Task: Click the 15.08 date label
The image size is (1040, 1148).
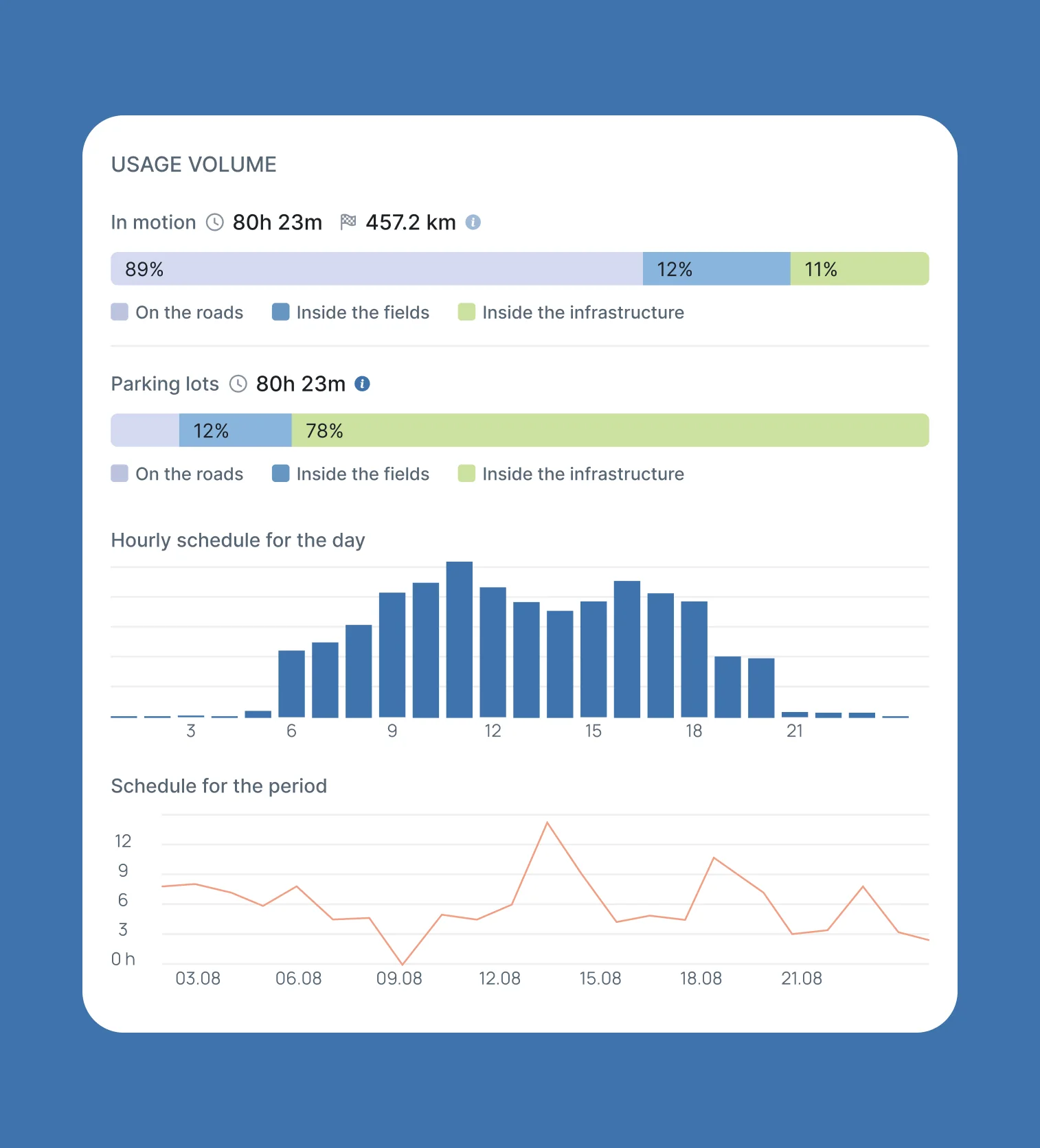Action: point(600,978)
